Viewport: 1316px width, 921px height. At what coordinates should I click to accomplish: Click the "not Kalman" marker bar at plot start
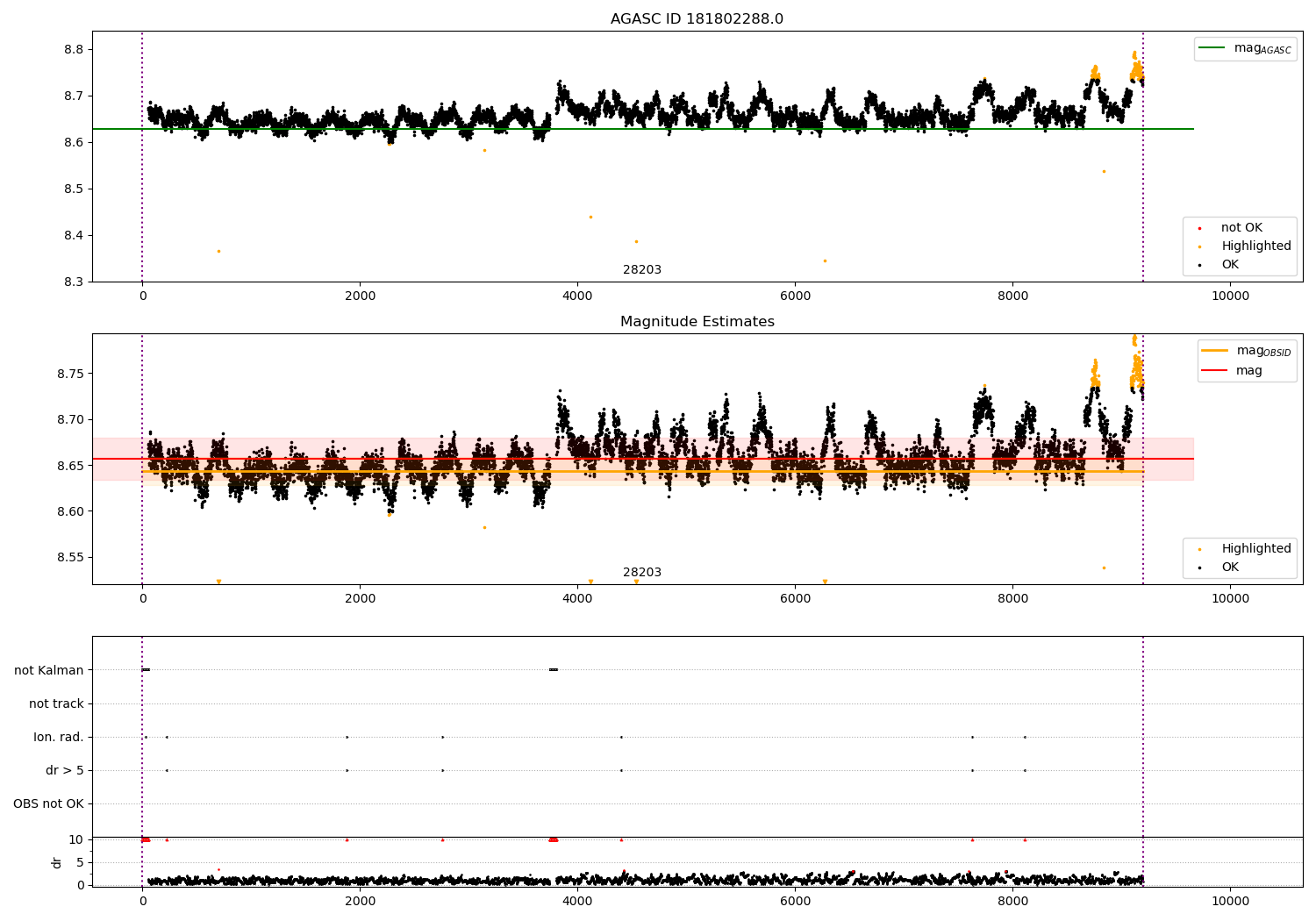click(x=146, y=670)
